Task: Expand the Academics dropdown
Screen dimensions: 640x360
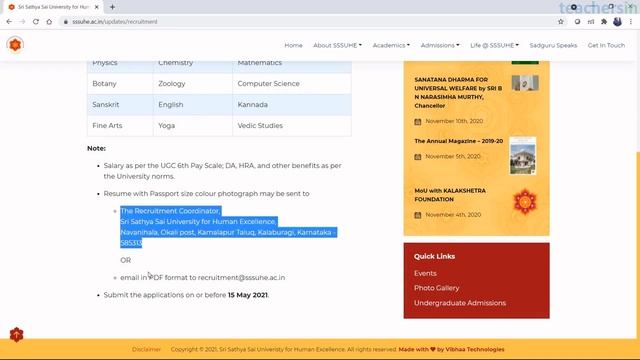Action: point(391,45)
